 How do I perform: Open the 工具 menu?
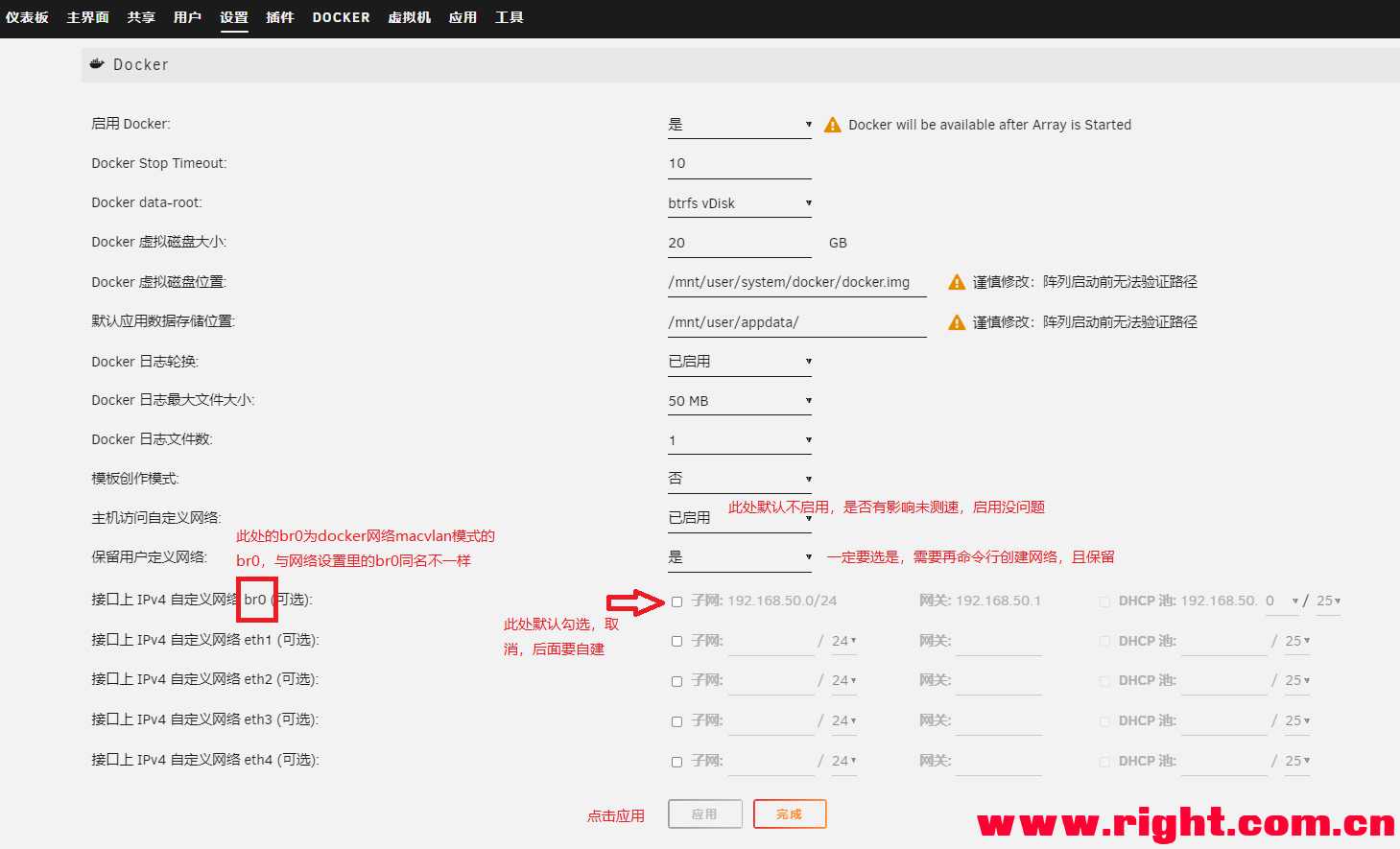coord(509,17)
